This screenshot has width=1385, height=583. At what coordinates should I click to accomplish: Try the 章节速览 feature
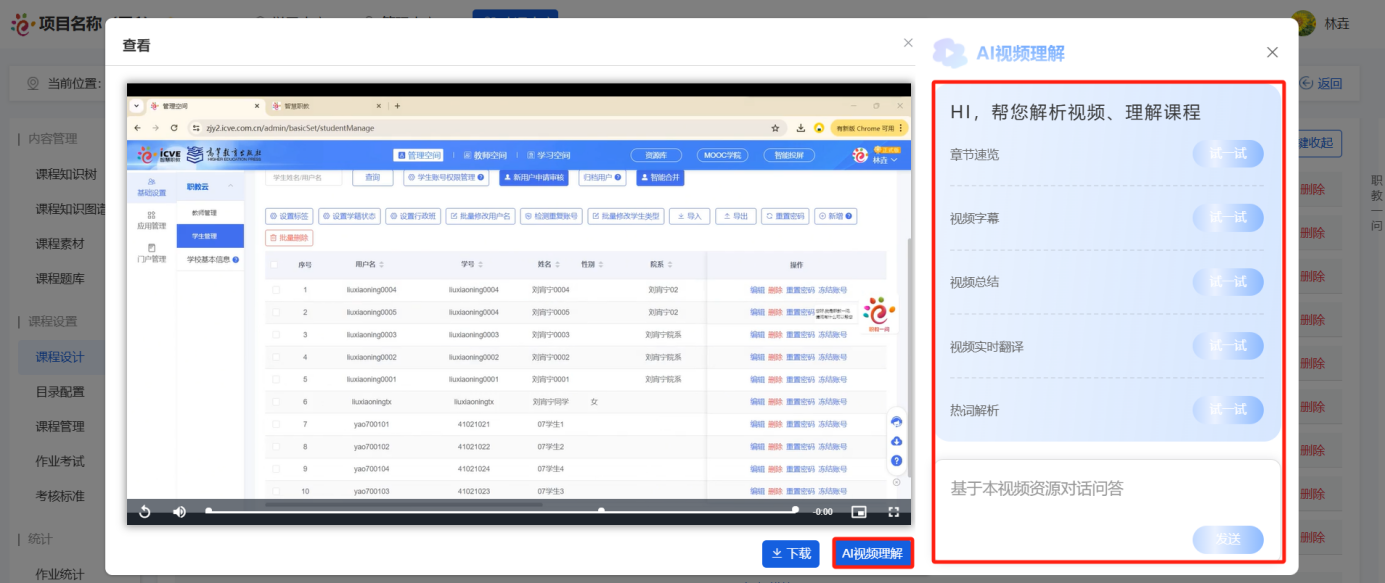pyautogui.click(x=1227, y=154)
